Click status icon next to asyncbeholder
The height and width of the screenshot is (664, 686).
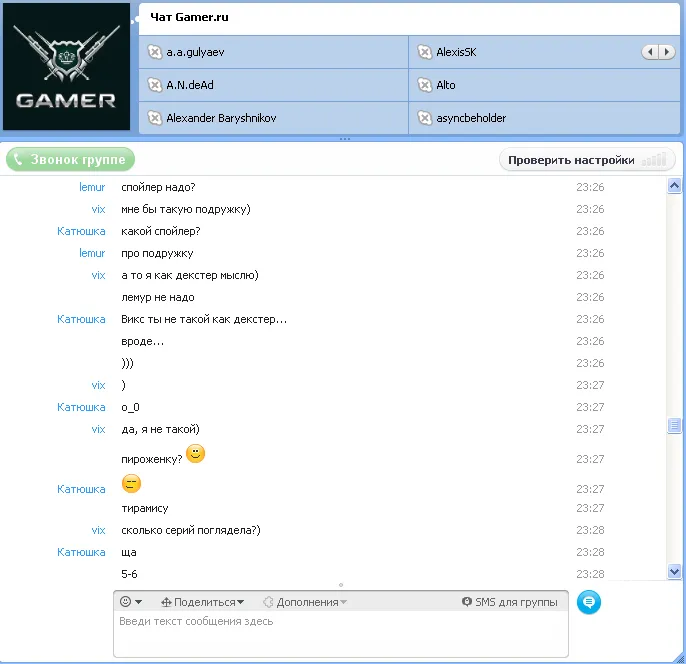[x=424, y=118]
